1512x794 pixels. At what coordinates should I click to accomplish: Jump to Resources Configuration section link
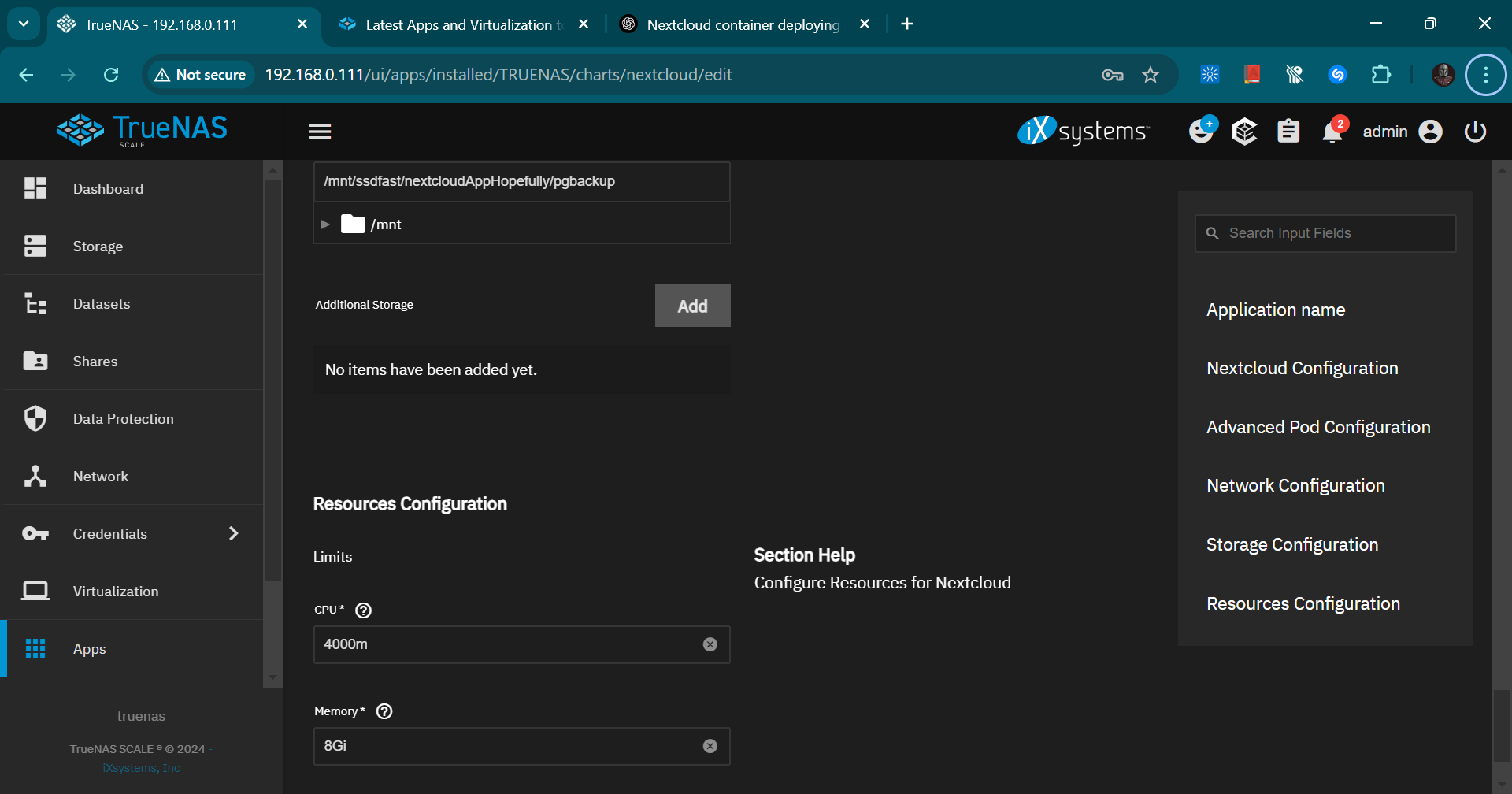click(1303, 603)
